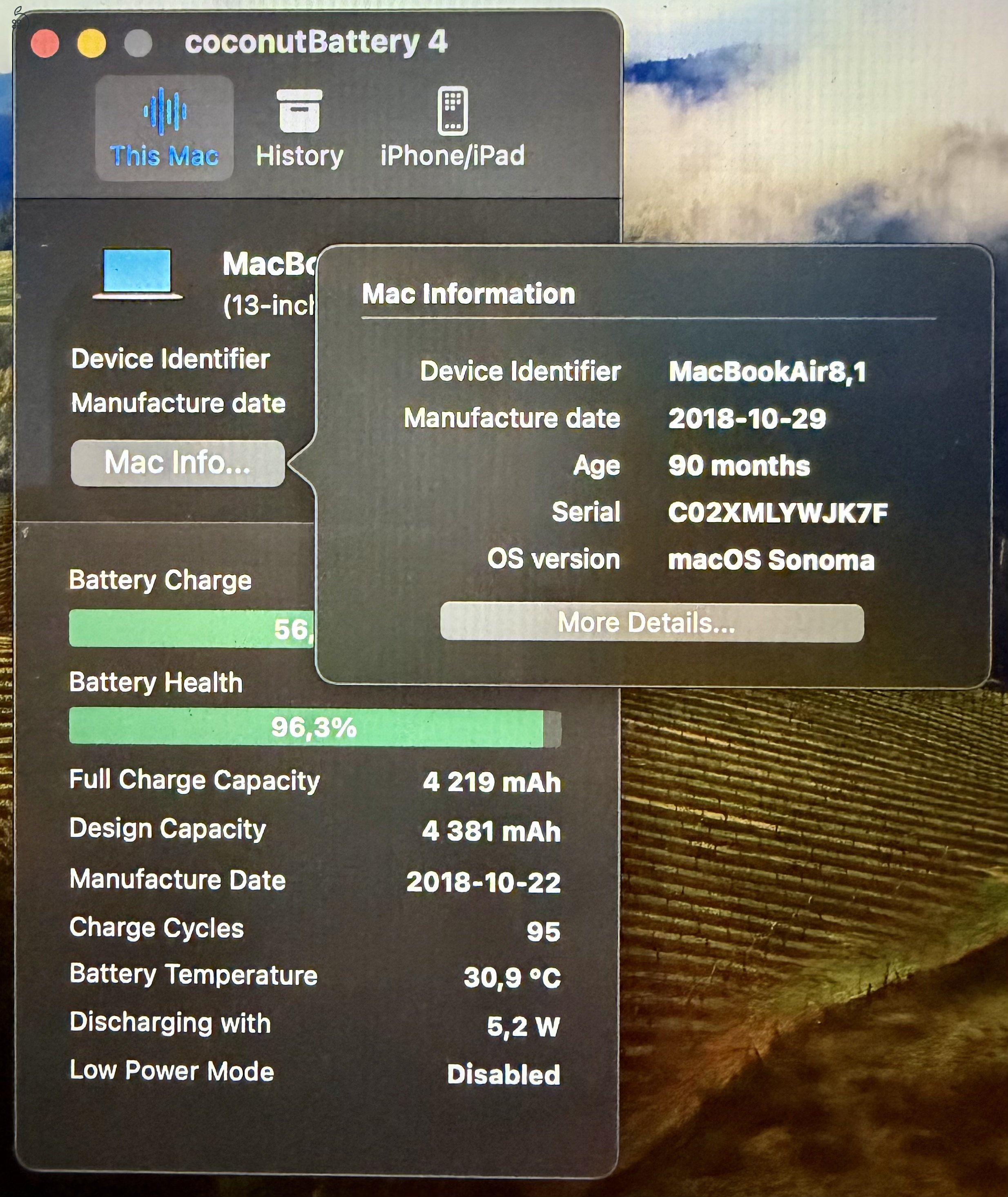Click the Charge Cycles label
The height and width of the screenshot is (1197, 1008).
click(x=156, y=927)
